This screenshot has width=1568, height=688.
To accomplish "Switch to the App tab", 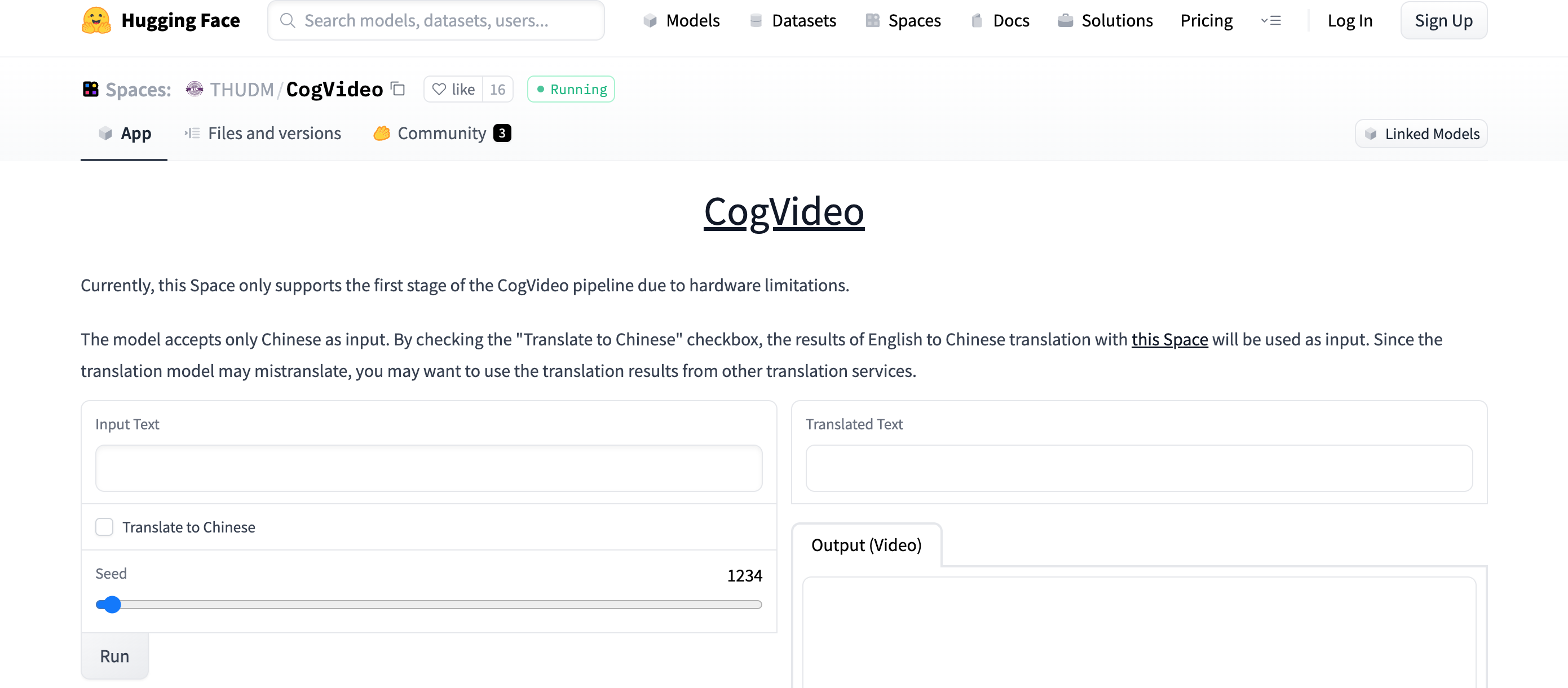I will click(x=124, y=134).
